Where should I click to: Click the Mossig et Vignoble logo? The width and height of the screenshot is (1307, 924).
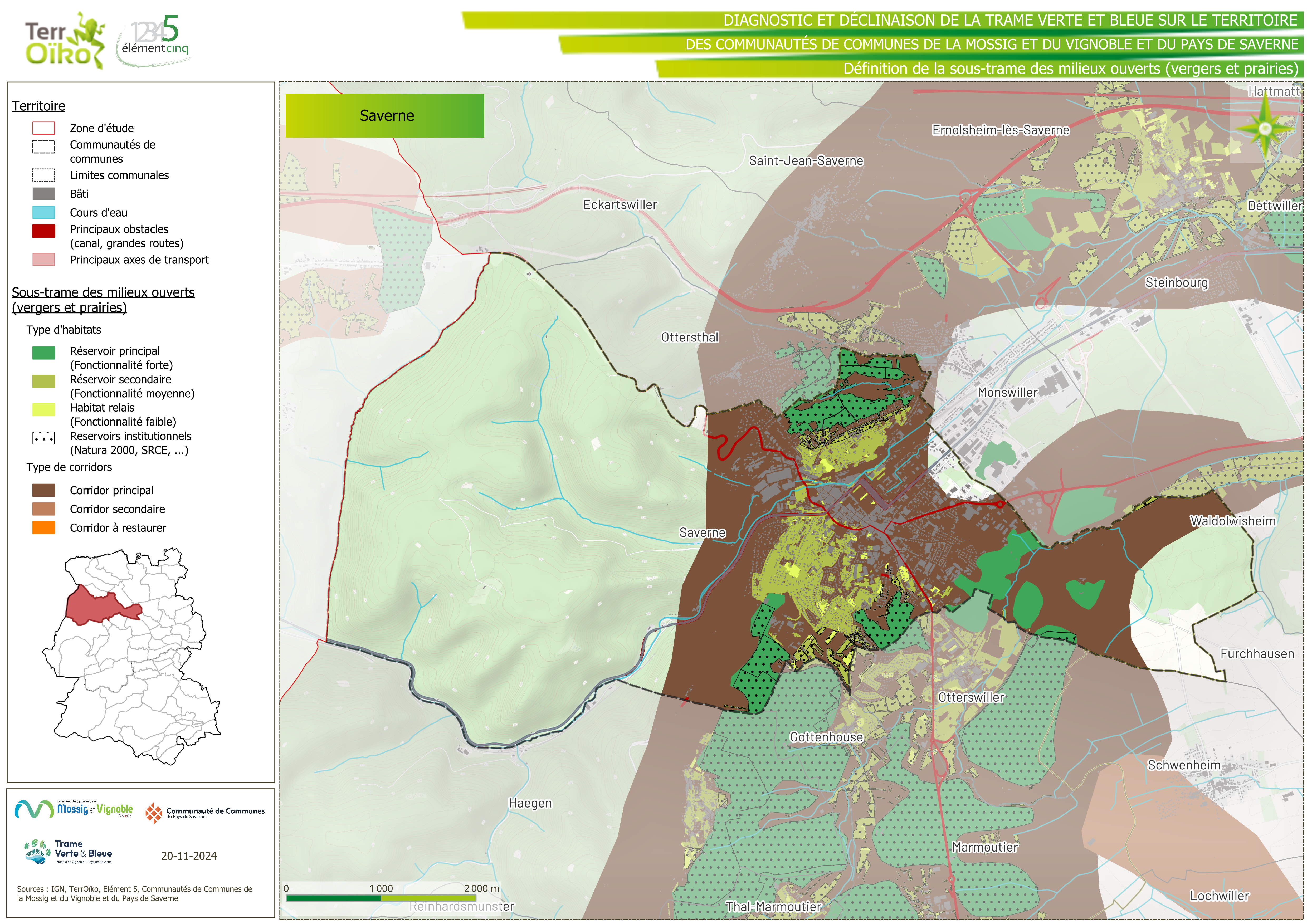pyautogui.click(x=74, y=809)
